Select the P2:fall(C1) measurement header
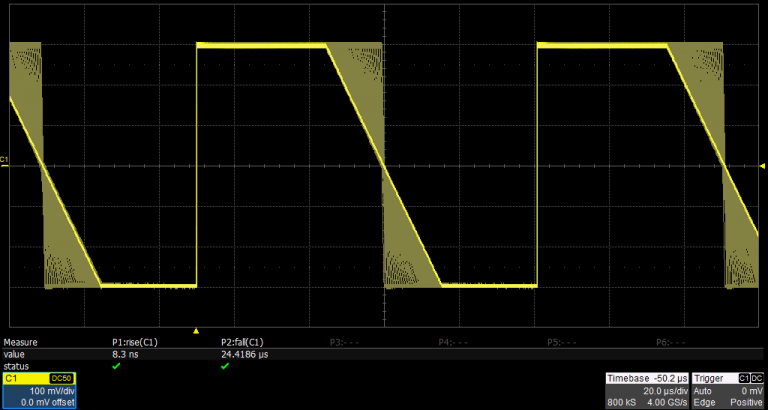Image resolution: width=768 pixels, height=410 pixels. coord(242,342)
